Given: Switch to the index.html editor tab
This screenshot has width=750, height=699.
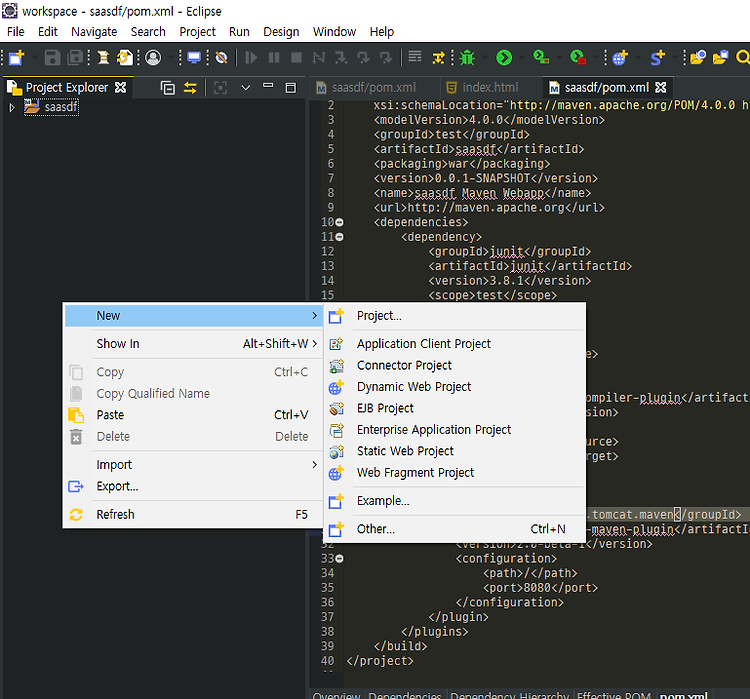Looking at the screenshot, I should [x=482, y=88].
